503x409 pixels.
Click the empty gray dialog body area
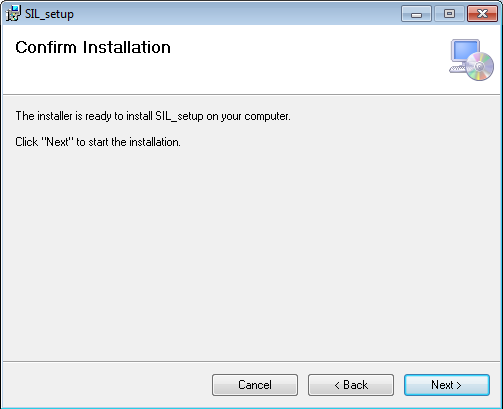251,253
